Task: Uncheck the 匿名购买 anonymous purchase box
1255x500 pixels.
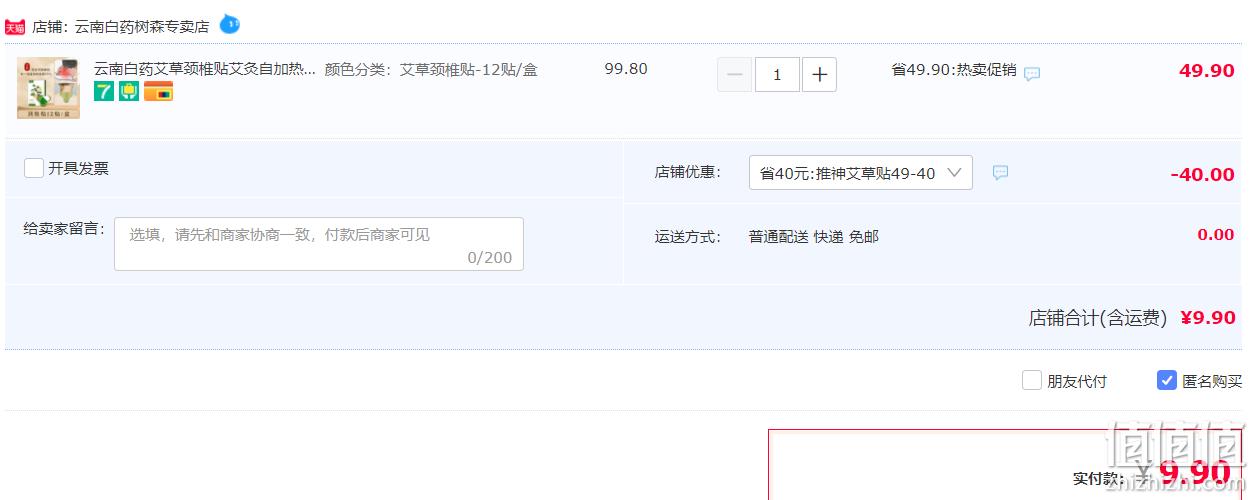Action: pos(1167,381)
